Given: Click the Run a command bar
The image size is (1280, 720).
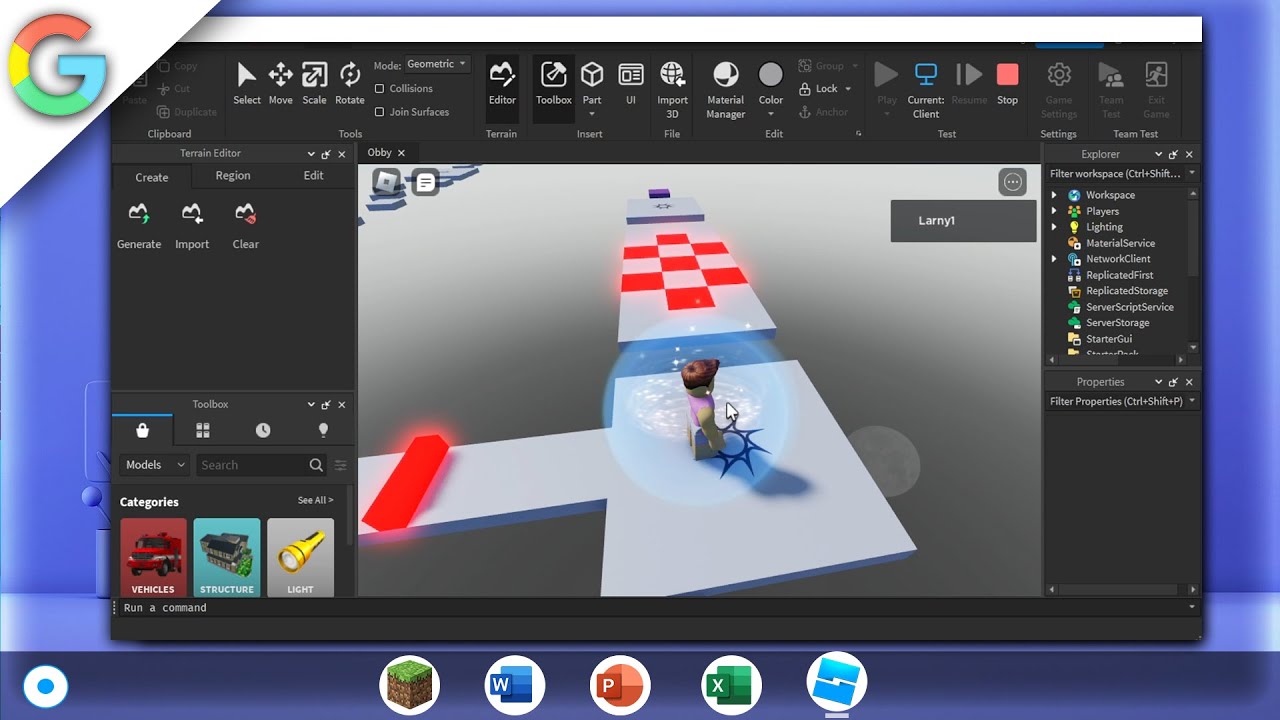Looking at the screenshot, I should coord(655,607).
